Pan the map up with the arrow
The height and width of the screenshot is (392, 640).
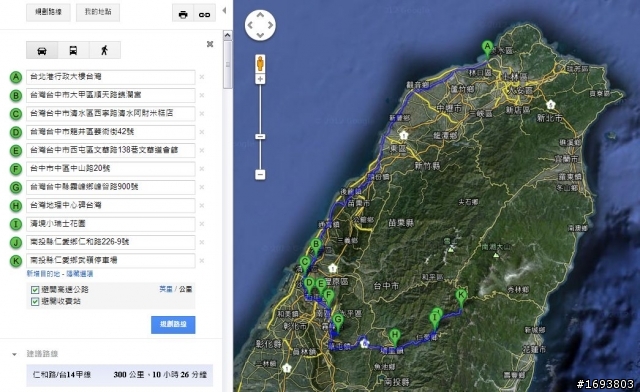point(260,15)
